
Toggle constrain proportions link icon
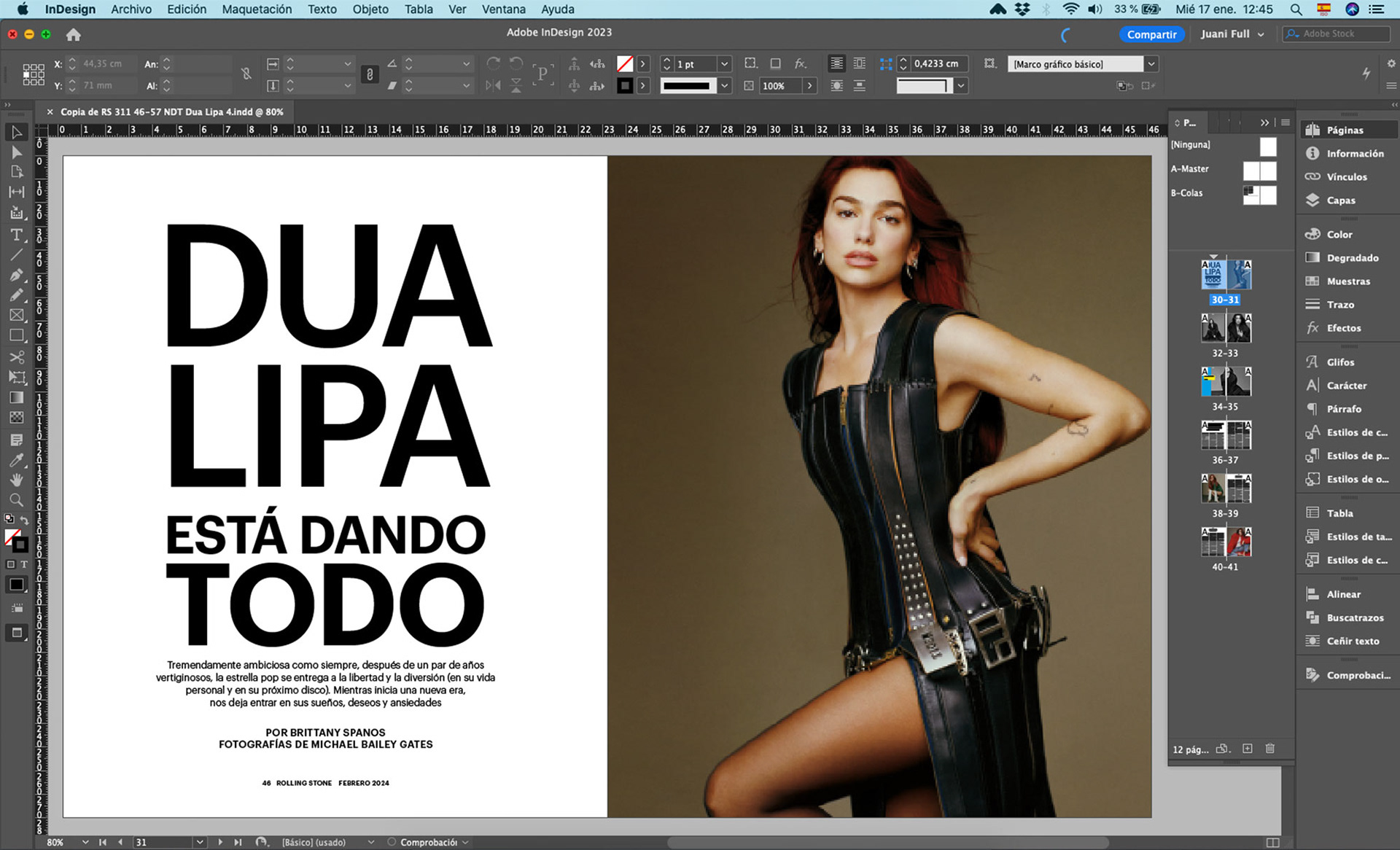click(x=246, y=74)
